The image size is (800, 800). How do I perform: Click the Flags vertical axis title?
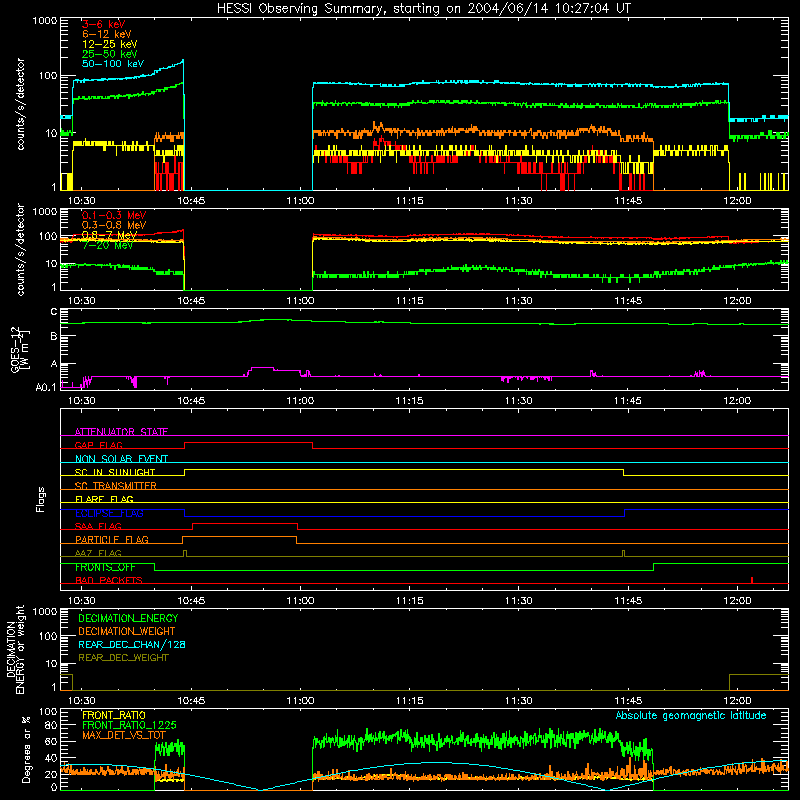point(41,499)
